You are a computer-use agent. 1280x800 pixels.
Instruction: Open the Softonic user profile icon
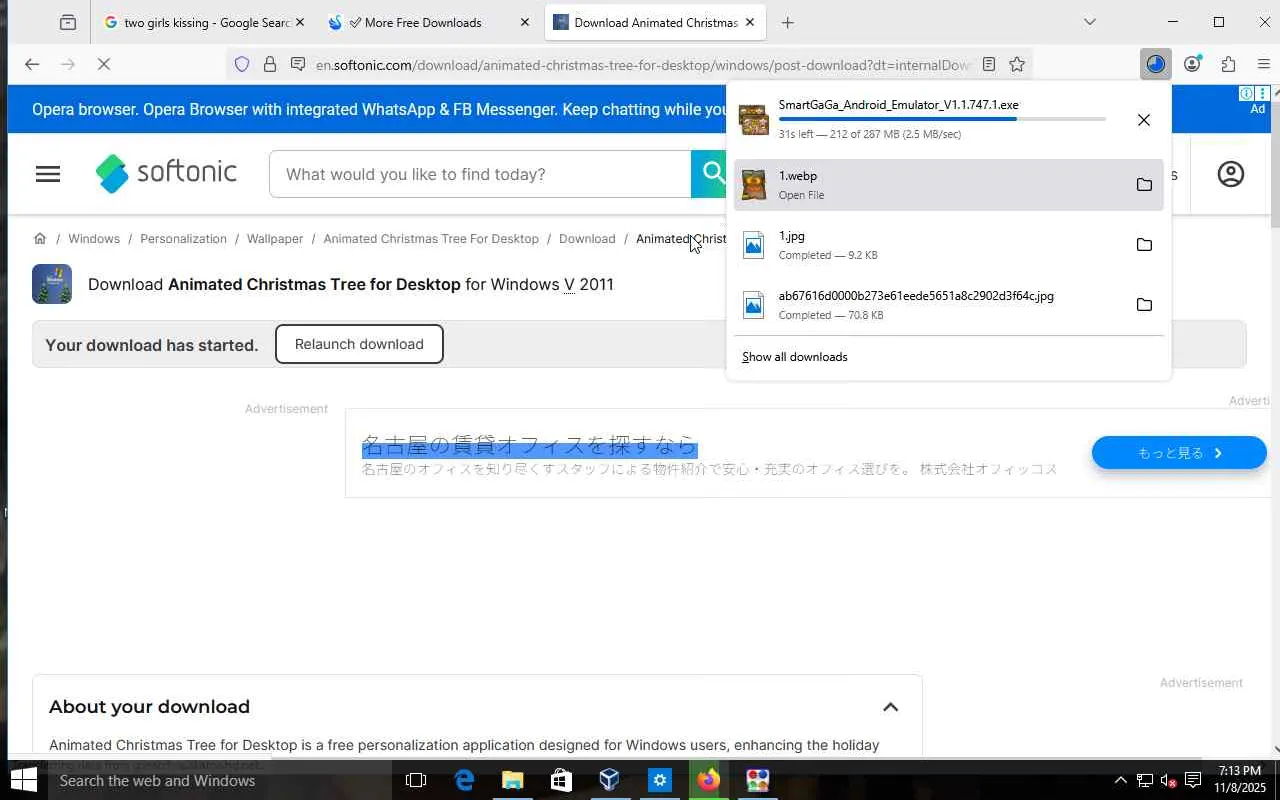[x=1231, y=174]
